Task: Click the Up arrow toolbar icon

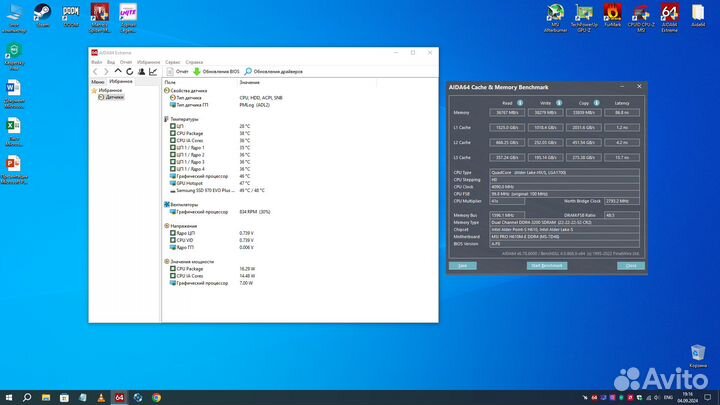Action: click(x=118, y=71)
